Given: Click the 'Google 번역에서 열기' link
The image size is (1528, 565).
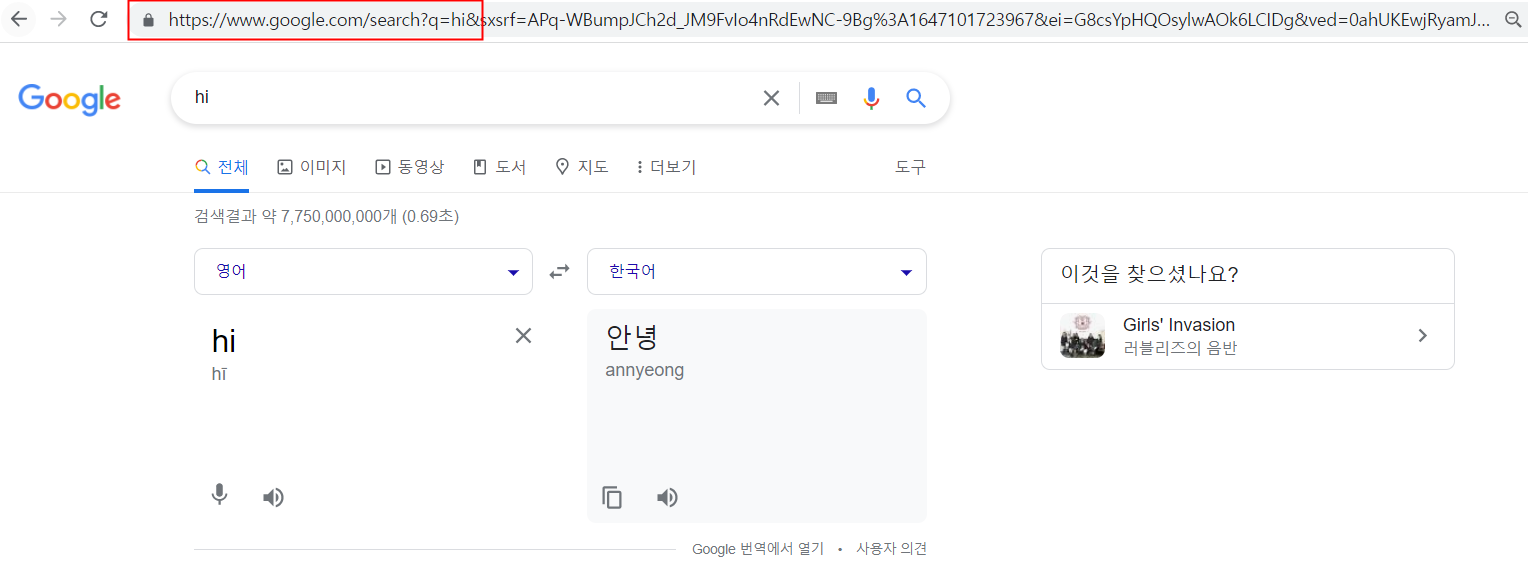Looking at the screenshot, I should 758,549.
